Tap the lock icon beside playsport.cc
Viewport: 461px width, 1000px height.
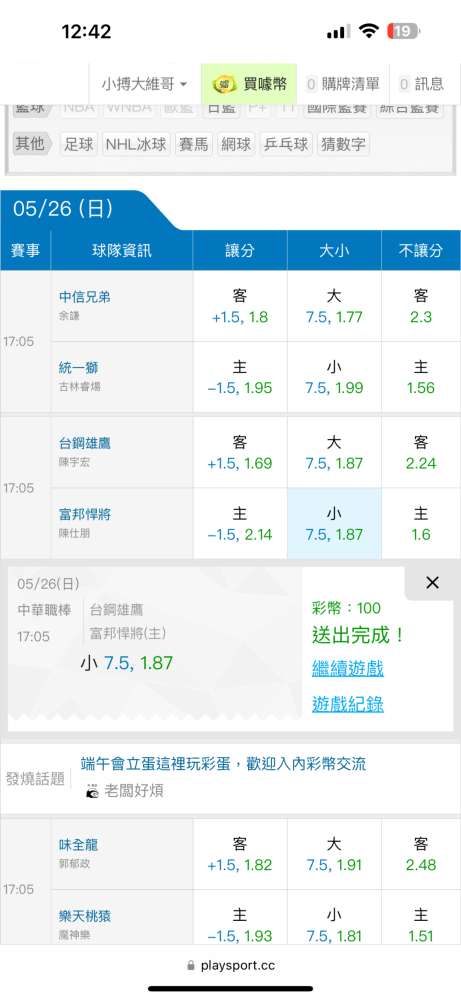click(191, 966)
